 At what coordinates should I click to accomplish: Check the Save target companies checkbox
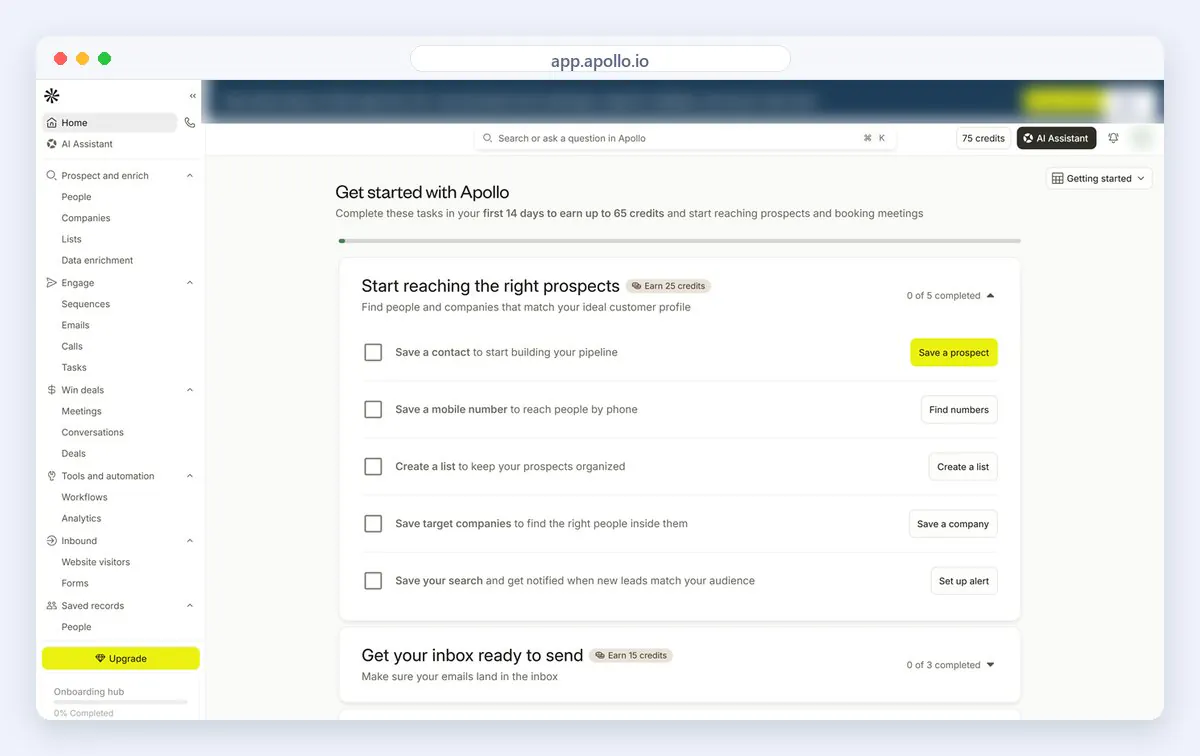[x=373, y=523]
